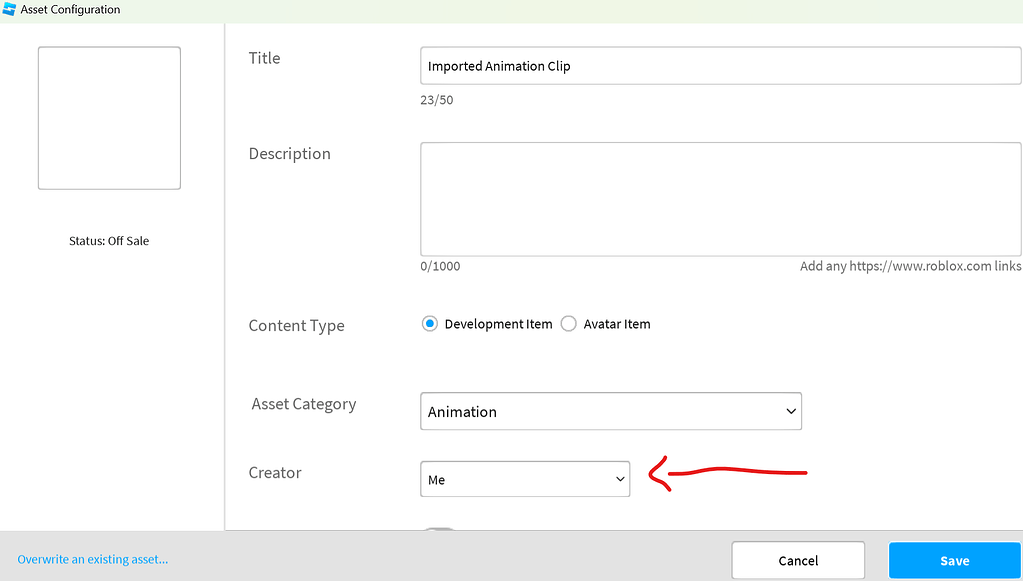Click the empty asset thumbnail preview box
This screenshot has width=1023, height=581.
coord(108,117)
